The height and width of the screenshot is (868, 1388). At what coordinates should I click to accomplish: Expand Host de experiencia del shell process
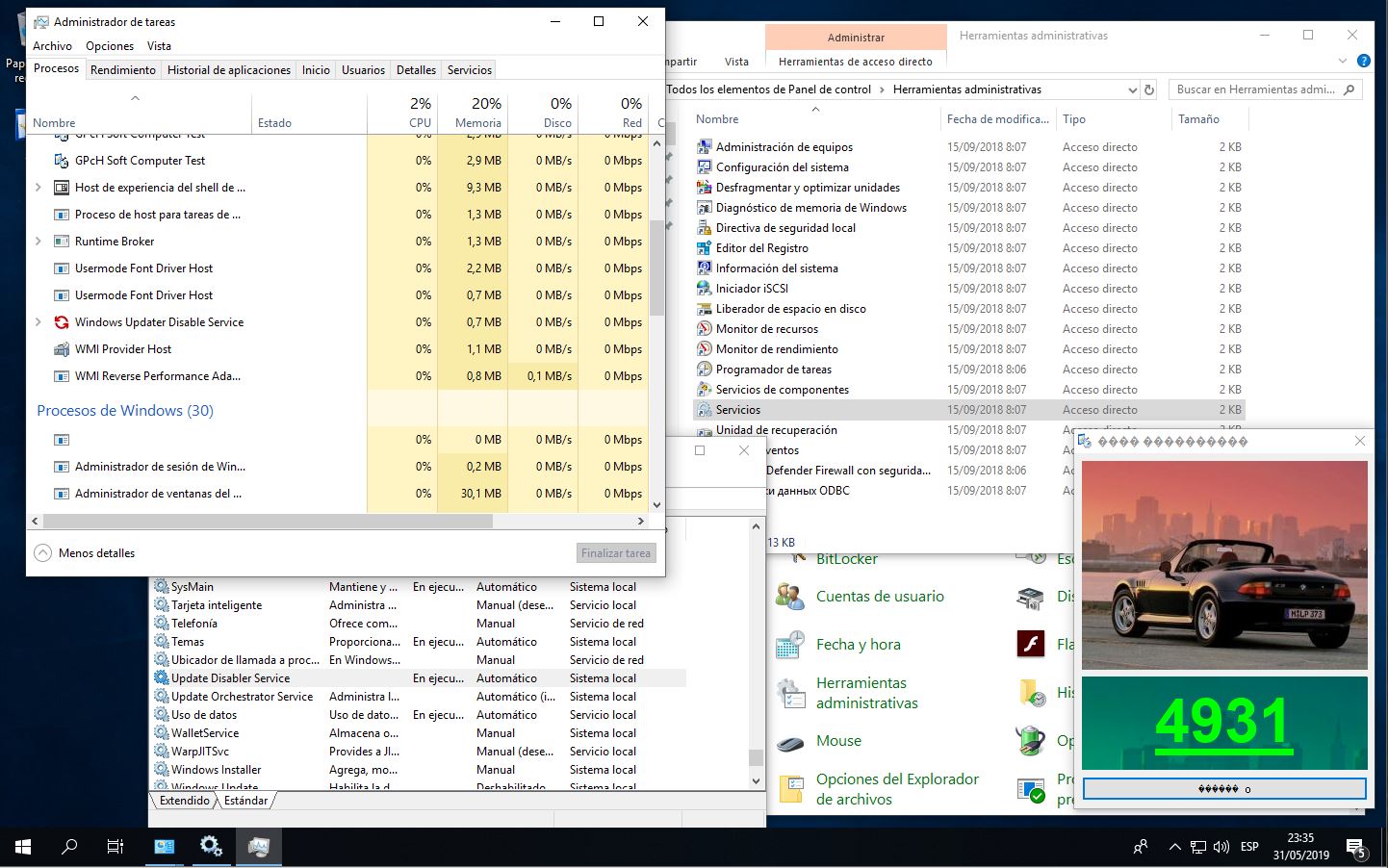click(39, 188)
